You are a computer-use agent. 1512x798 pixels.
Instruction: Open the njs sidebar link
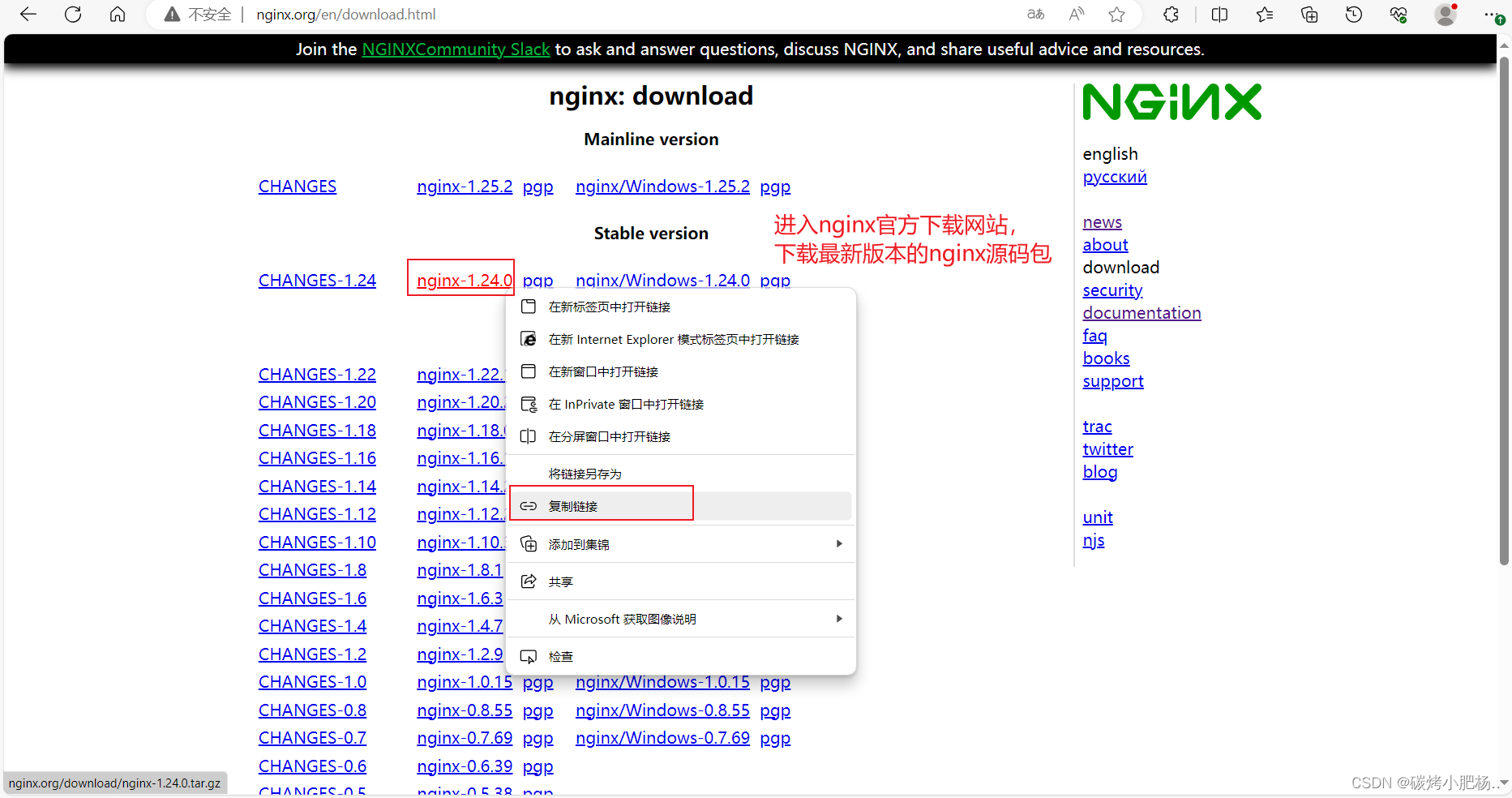[x=1094, y=540]
